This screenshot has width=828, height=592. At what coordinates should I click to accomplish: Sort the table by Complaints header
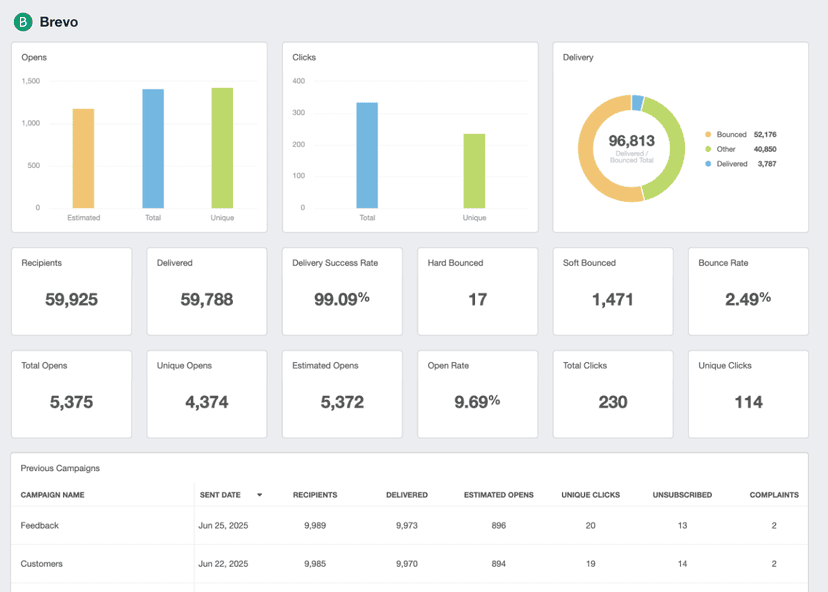[x=774, y=495]
